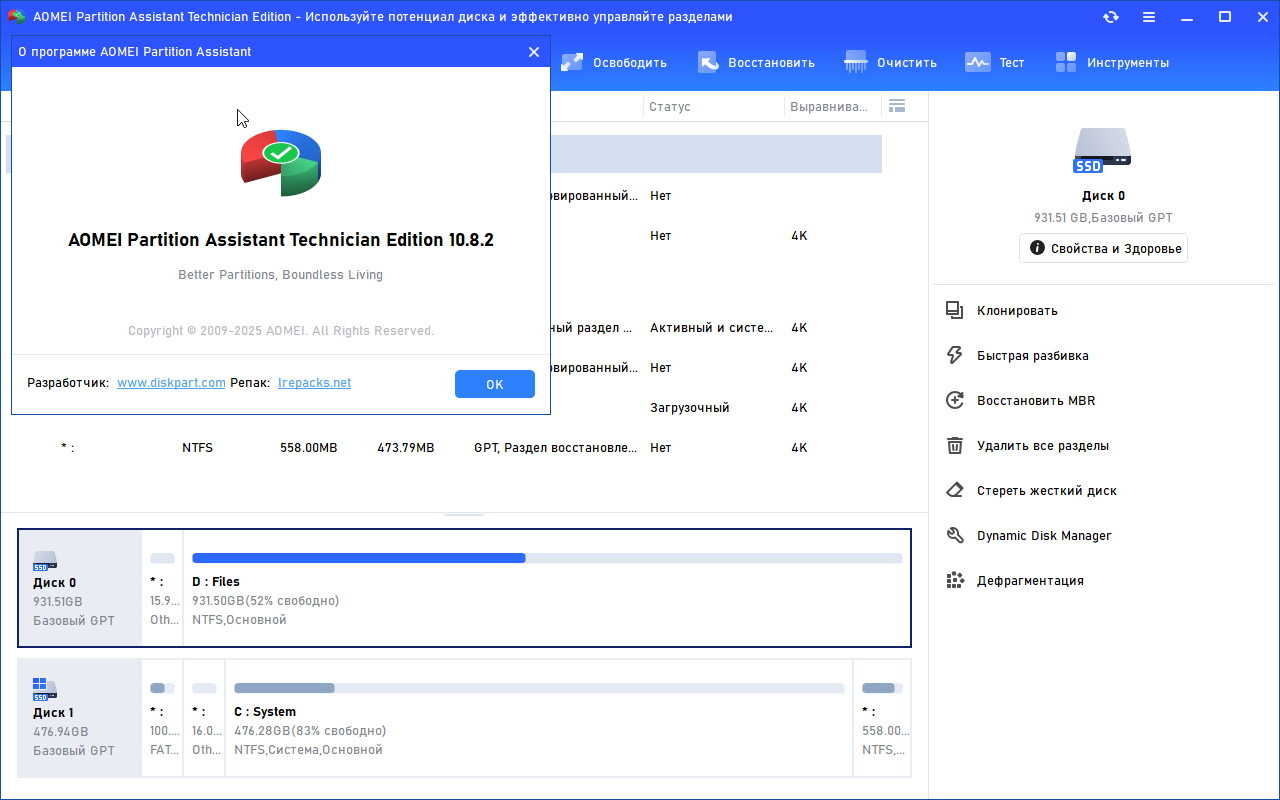Image resolution: width=1280 pixels, height=800 pixels.
Task: Click the AOMEI logo in About dialog
Action: (281, 162)
